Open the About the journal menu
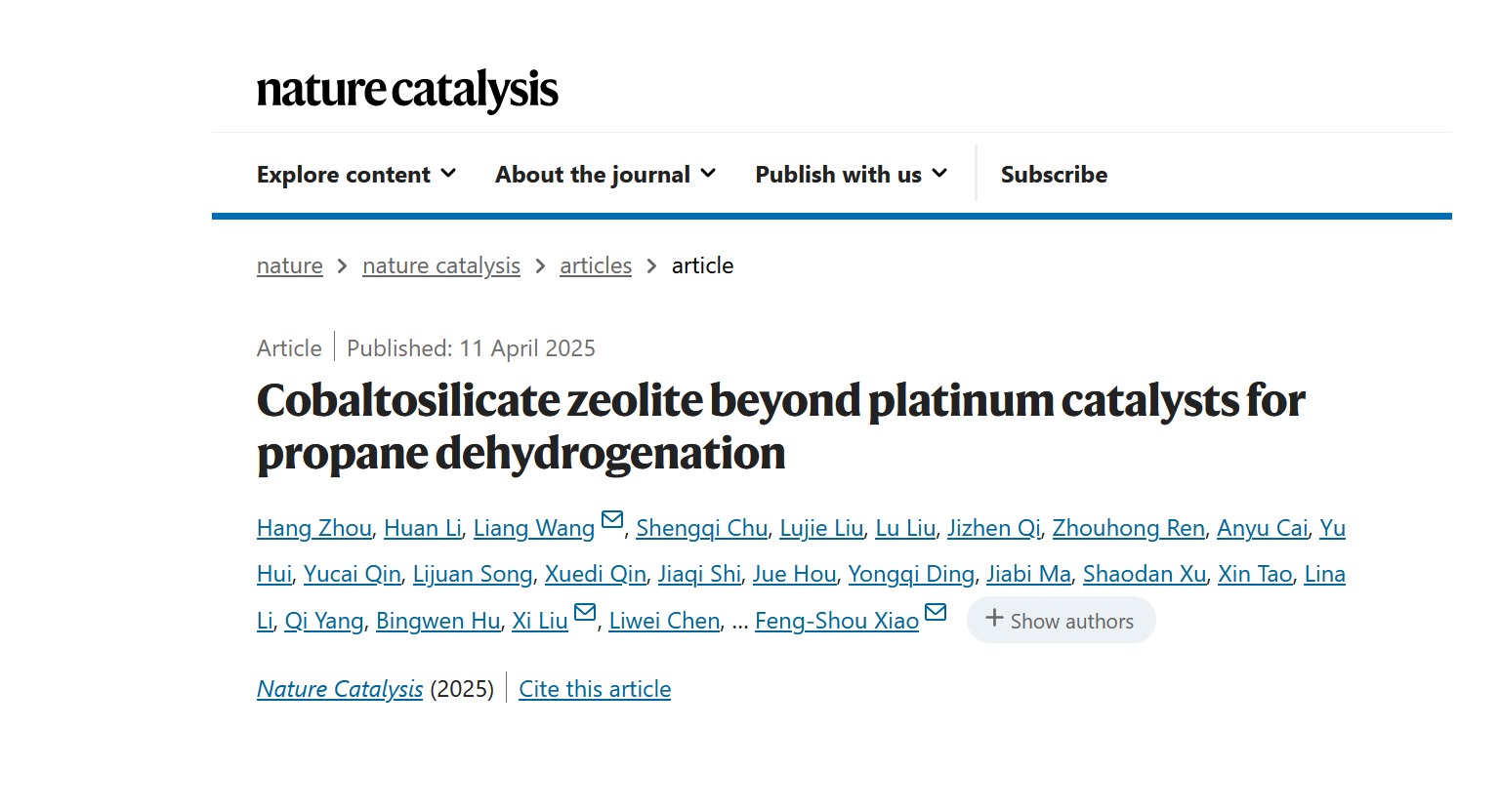 pyautogui.click(x=605, y=175)
